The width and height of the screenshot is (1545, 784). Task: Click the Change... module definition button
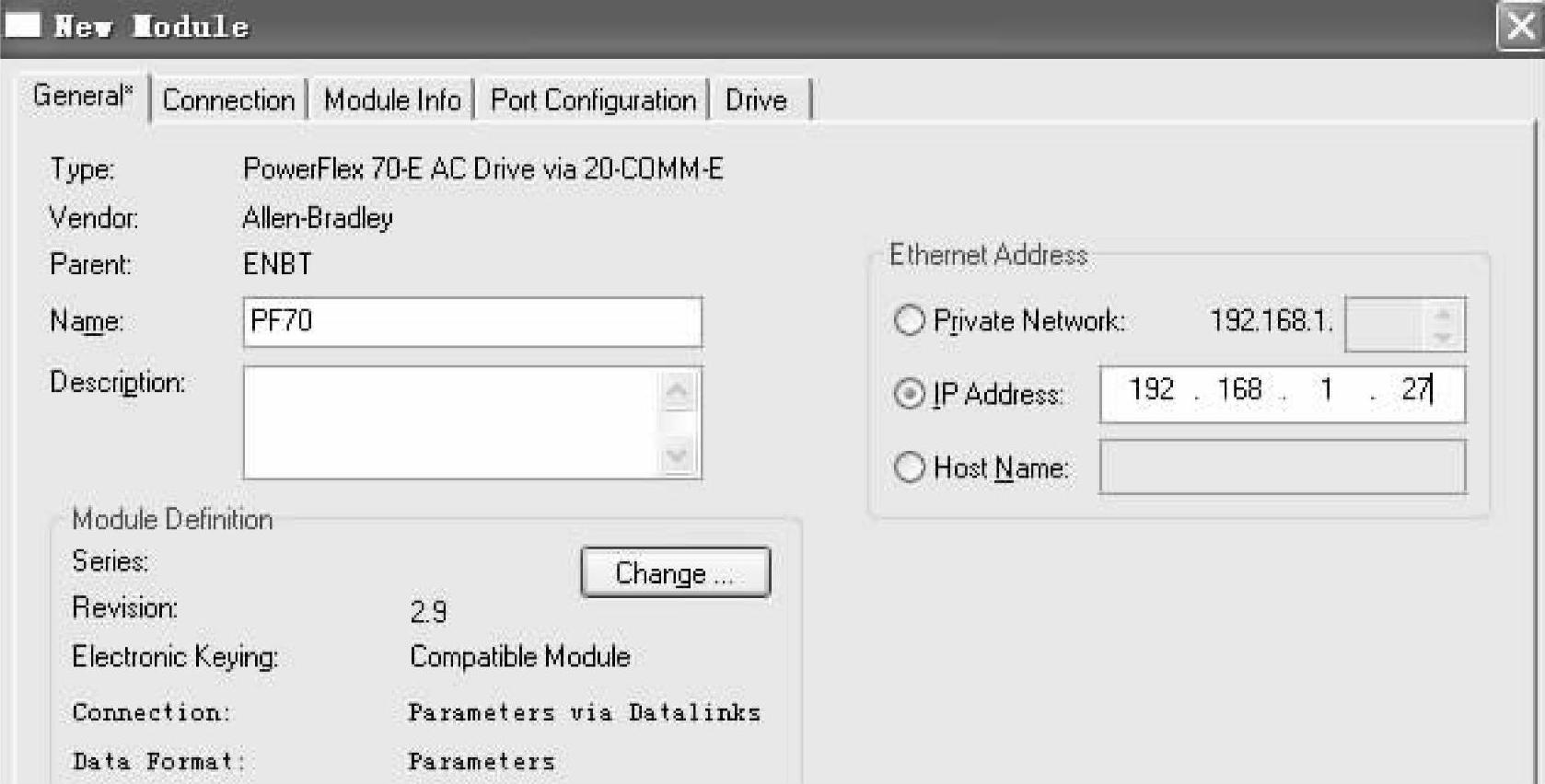tap(675, 573)
